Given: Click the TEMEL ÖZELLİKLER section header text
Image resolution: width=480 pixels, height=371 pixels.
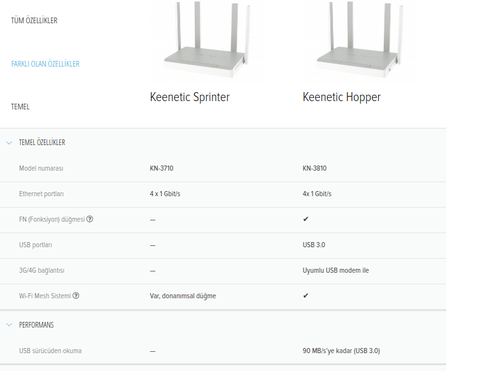Looking at the screenshot, I should [x=42, y=142].
